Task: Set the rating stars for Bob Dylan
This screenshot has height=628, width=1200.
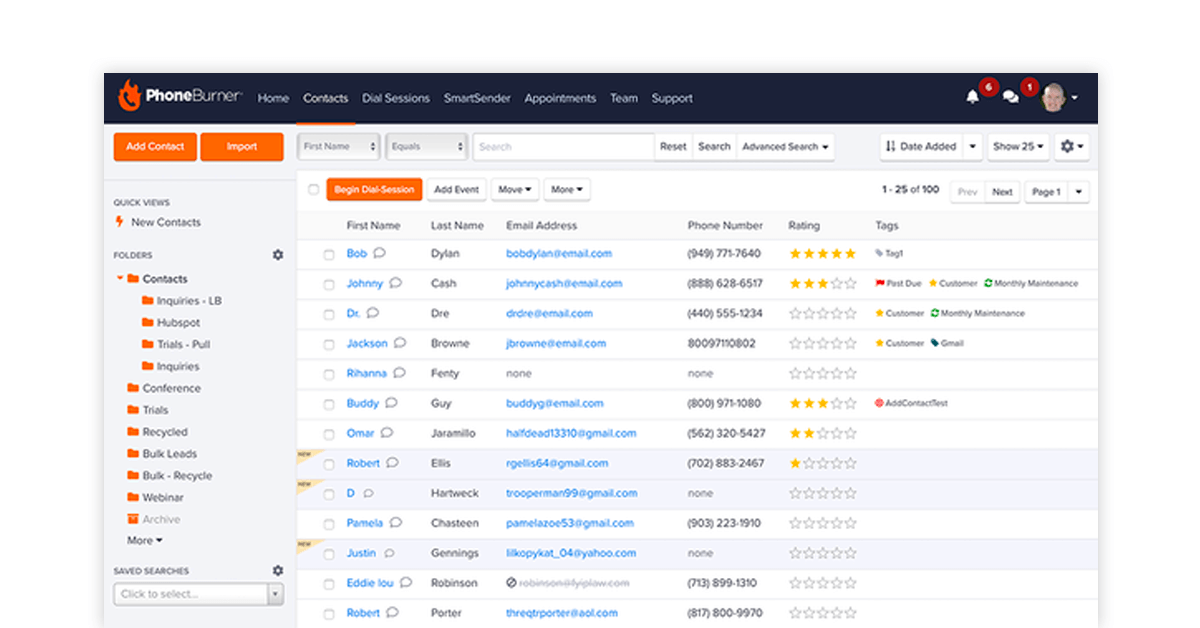Action: tap(823, 254)
